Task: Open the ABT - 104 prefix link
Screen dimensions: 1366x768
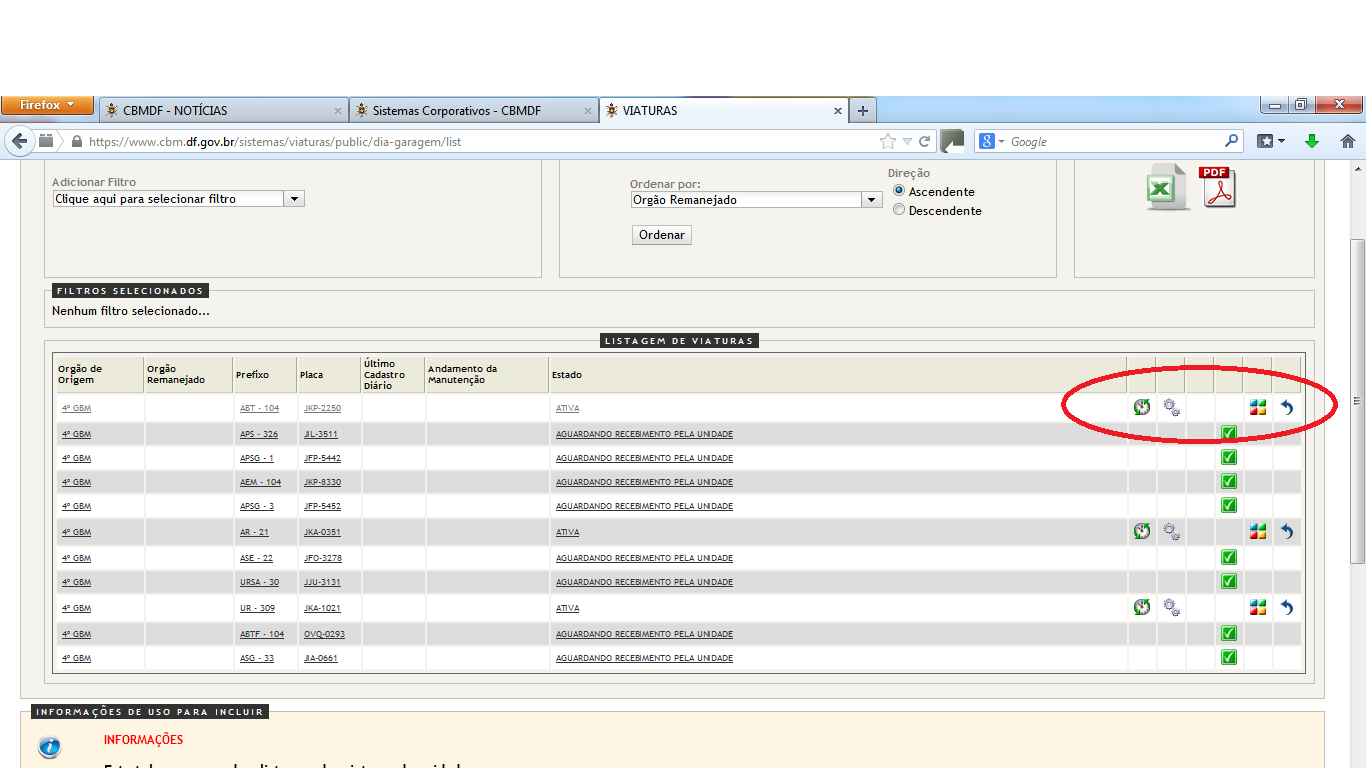Action: click(259, 408)
